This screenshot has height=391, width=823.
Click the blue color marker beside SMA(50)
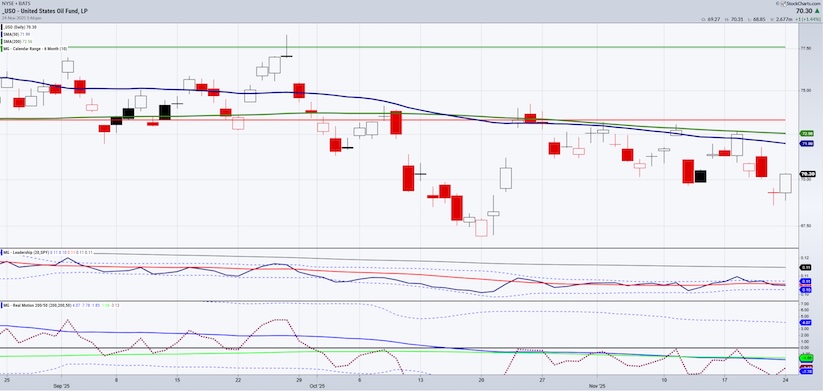tap(3, 34)
